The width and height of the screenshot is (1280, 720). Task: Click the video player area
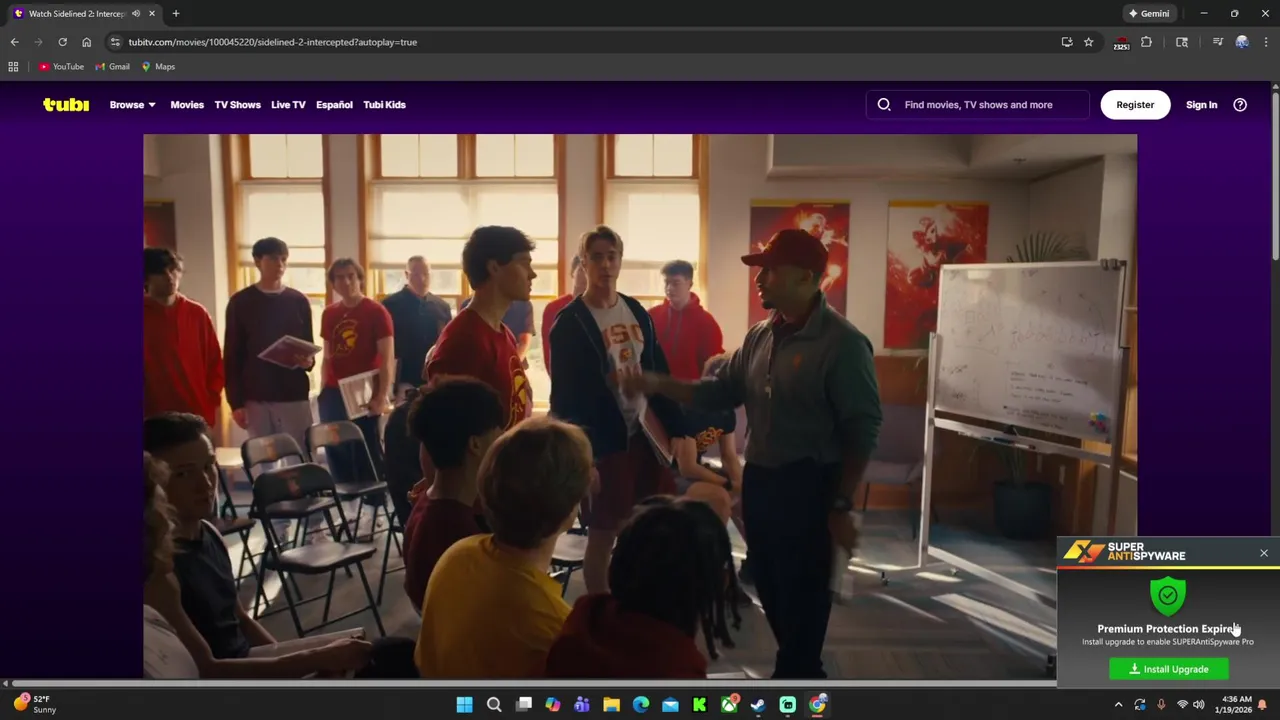click(640, 406)
